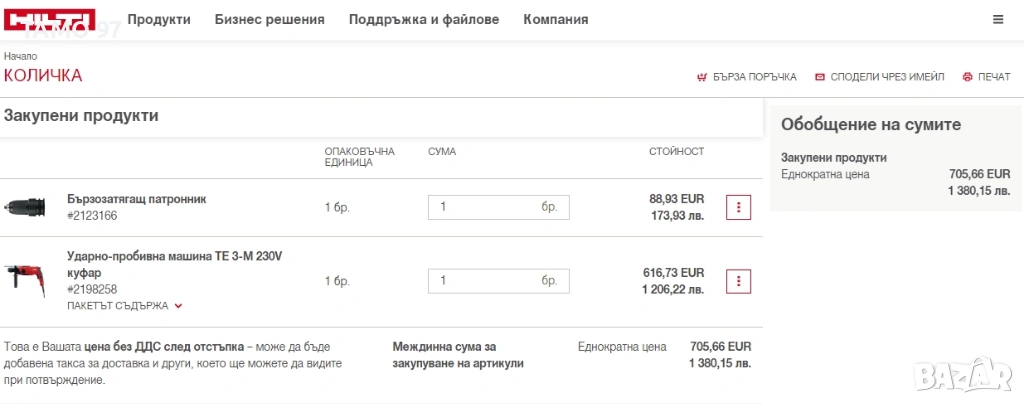Viewport: 1024px width, 404px height.
Task: Open the 'Бързозатягащ патронник' product link
Action: [x=136, y=199]
